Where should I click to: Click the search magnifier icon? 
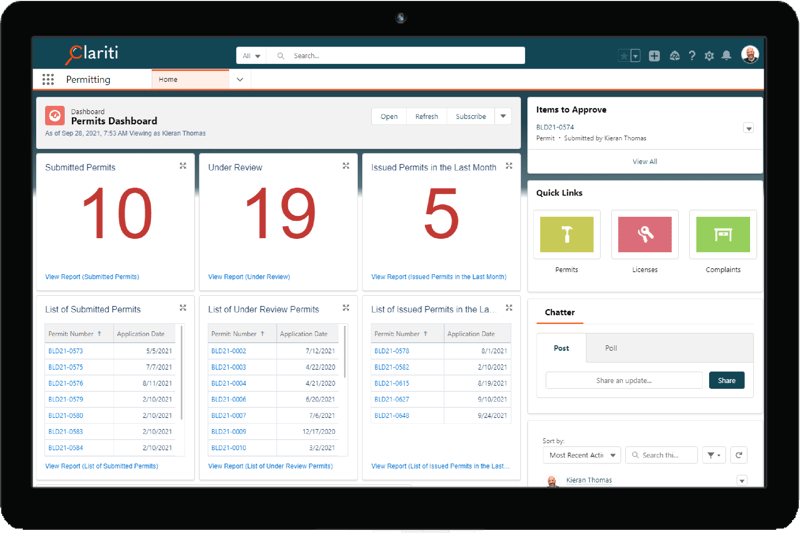tap(281, 56)
